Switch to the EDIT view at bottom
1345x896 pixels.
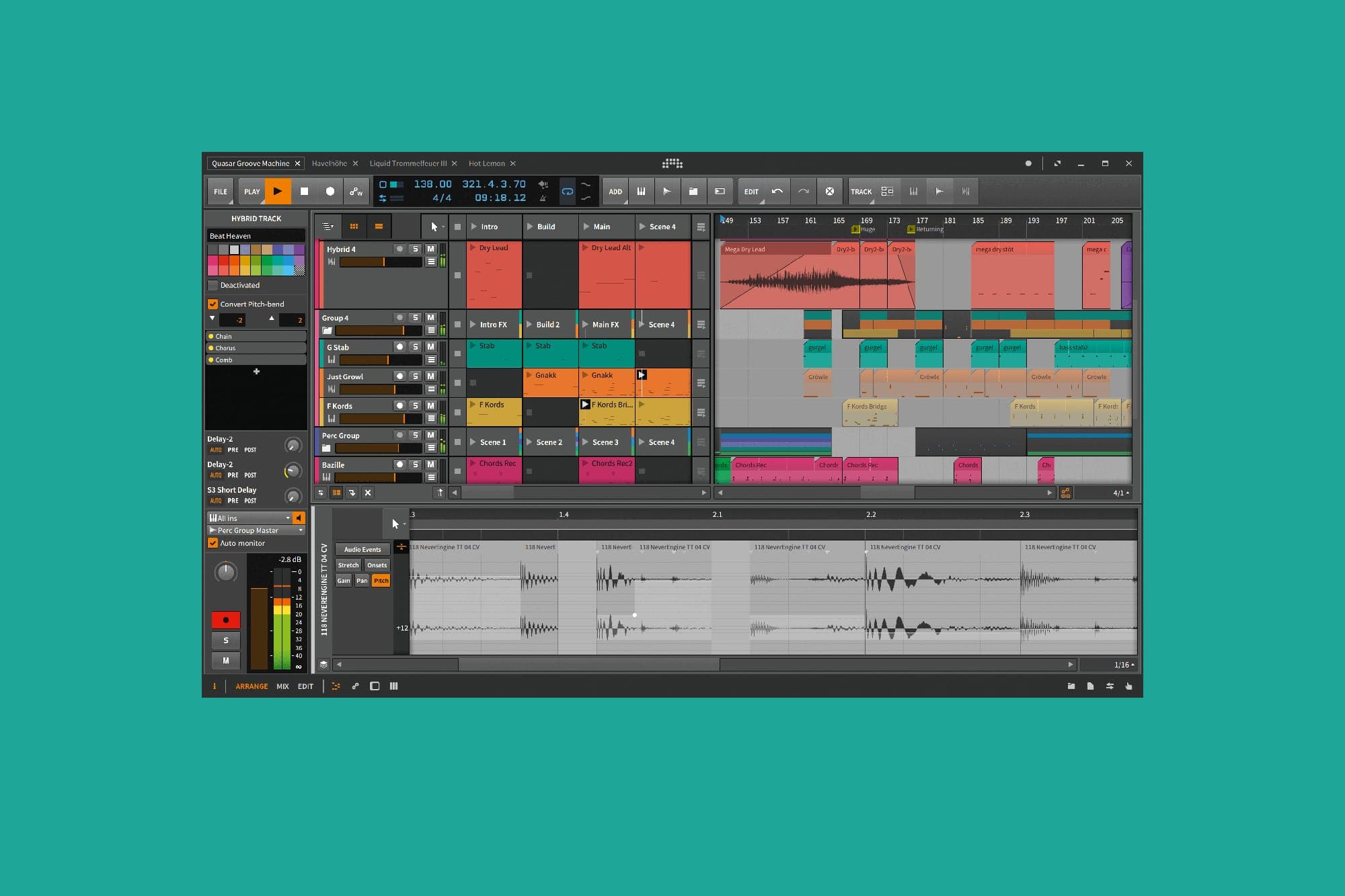pyautogui.click(x=305, y=686)
